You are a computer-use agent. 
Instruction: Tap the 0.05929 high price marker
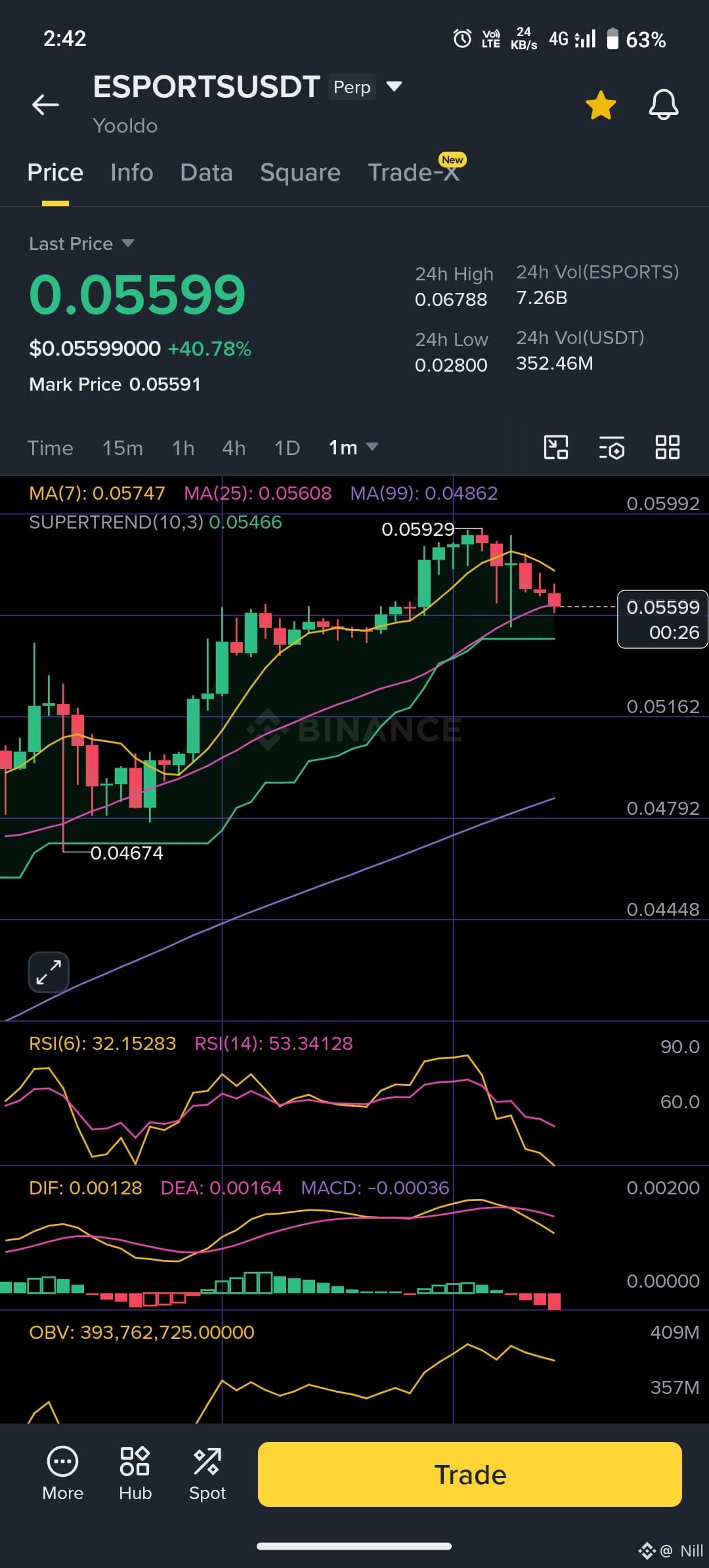tap(418, 529)
